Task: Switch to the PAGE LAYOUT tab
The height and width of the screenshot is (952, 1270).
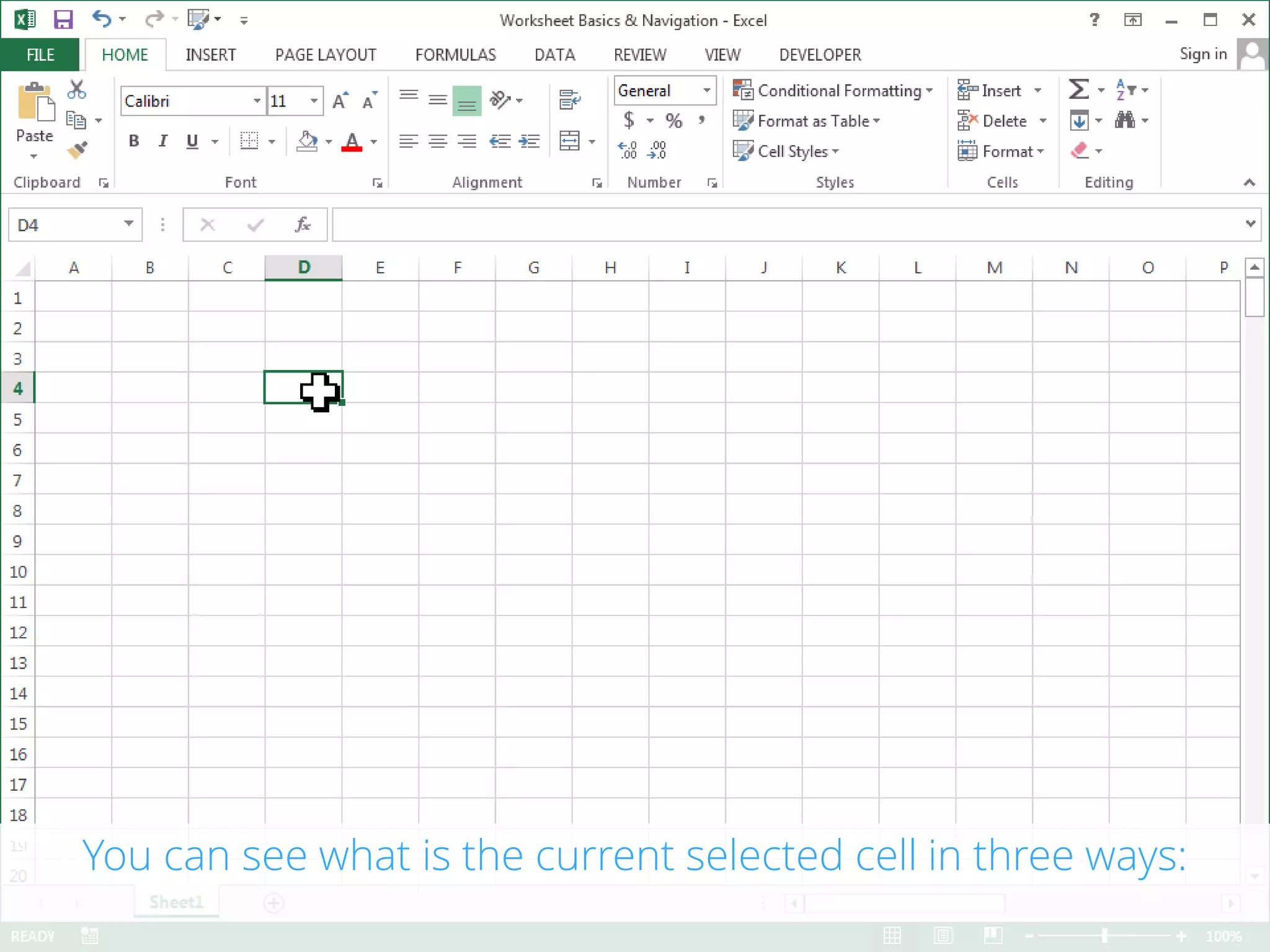Action: tap(326, 55)
